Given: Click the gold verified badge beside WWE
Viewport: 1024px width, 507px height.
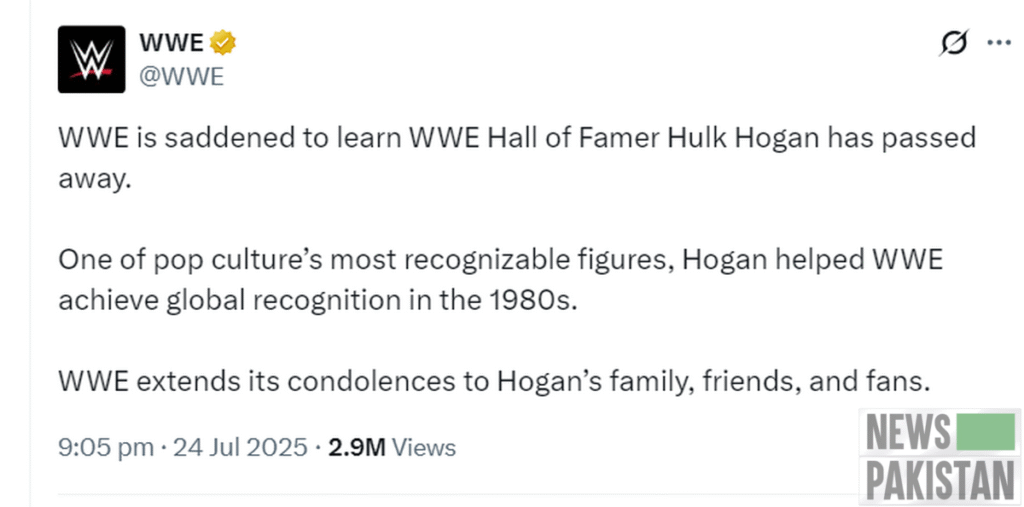Looking at the screenshot, I should coord(223,43).
